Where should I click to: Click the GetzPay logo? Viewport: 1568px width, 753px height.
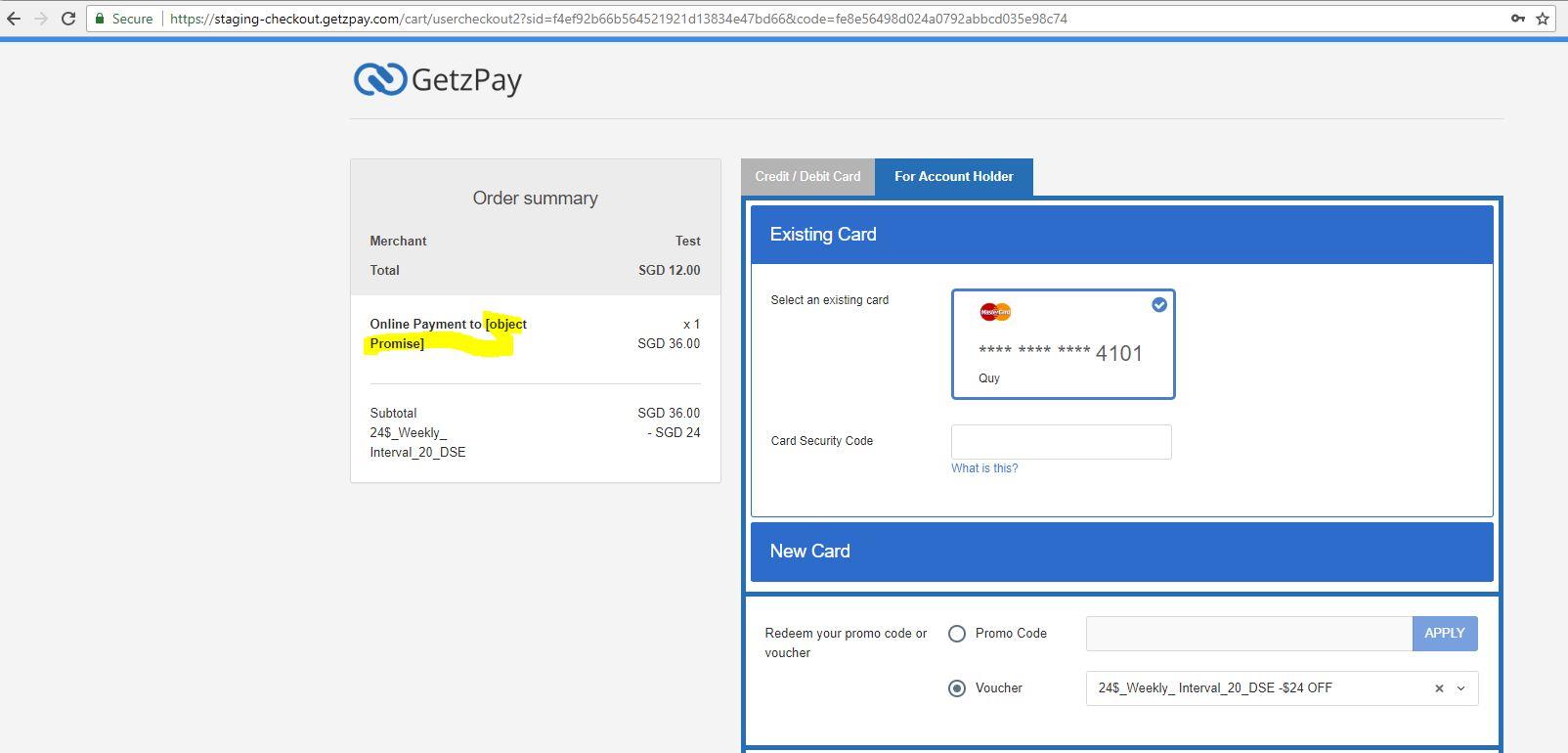tap(438, 79)
